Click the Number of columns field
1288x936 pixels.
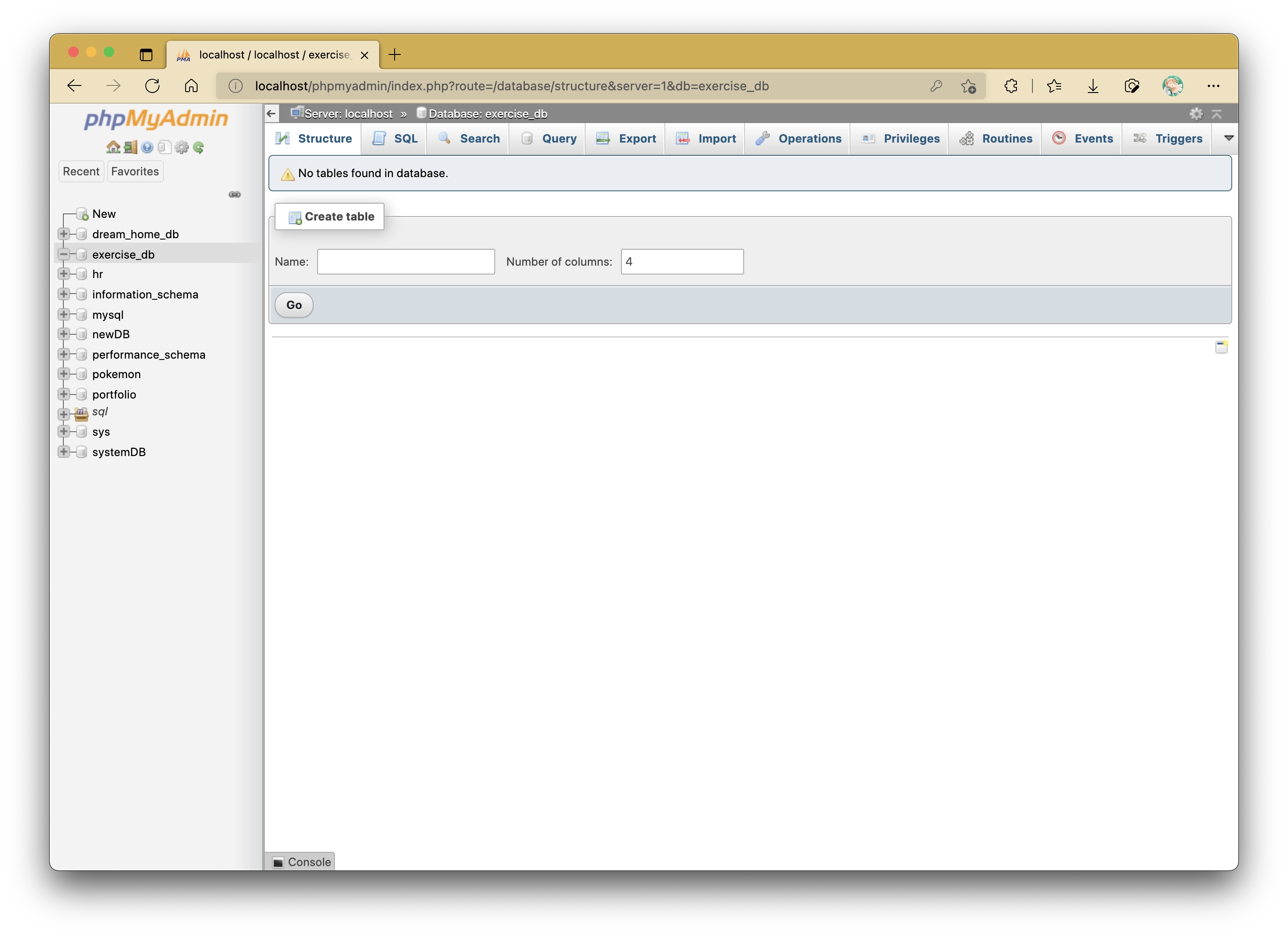click(x=682, y=262)
